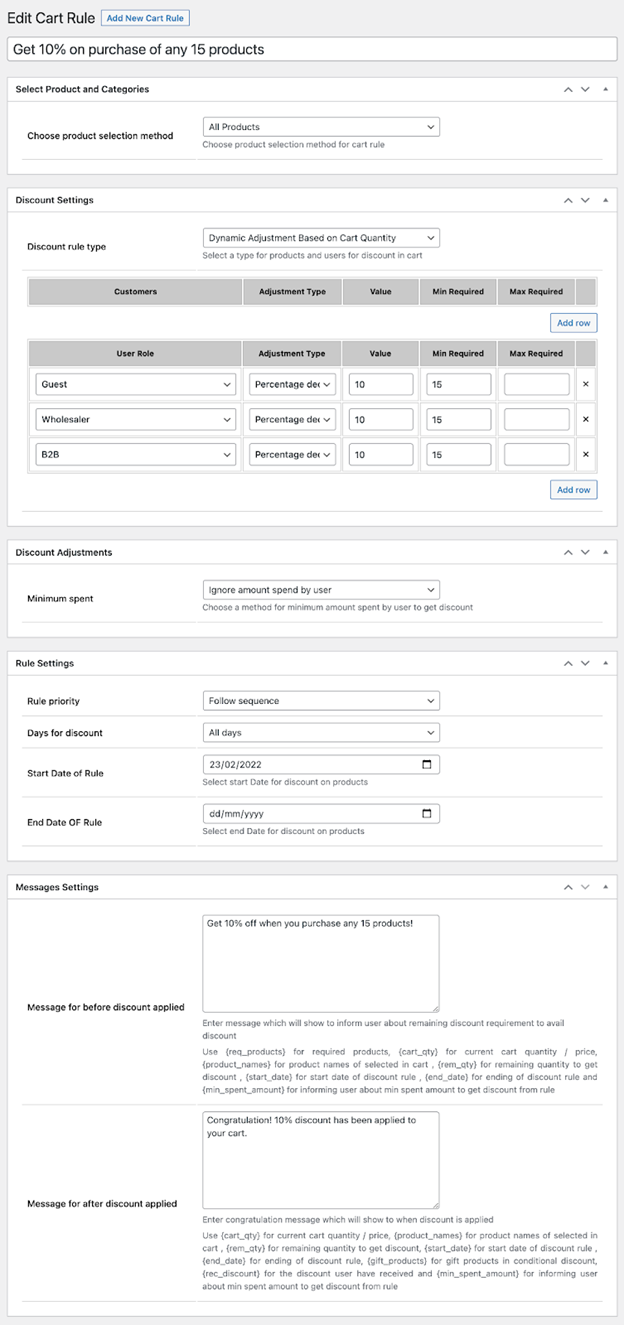Viewport: 624px width, 1325px height.
Task: Remove the Guest user role row
Action: point(586,383)
